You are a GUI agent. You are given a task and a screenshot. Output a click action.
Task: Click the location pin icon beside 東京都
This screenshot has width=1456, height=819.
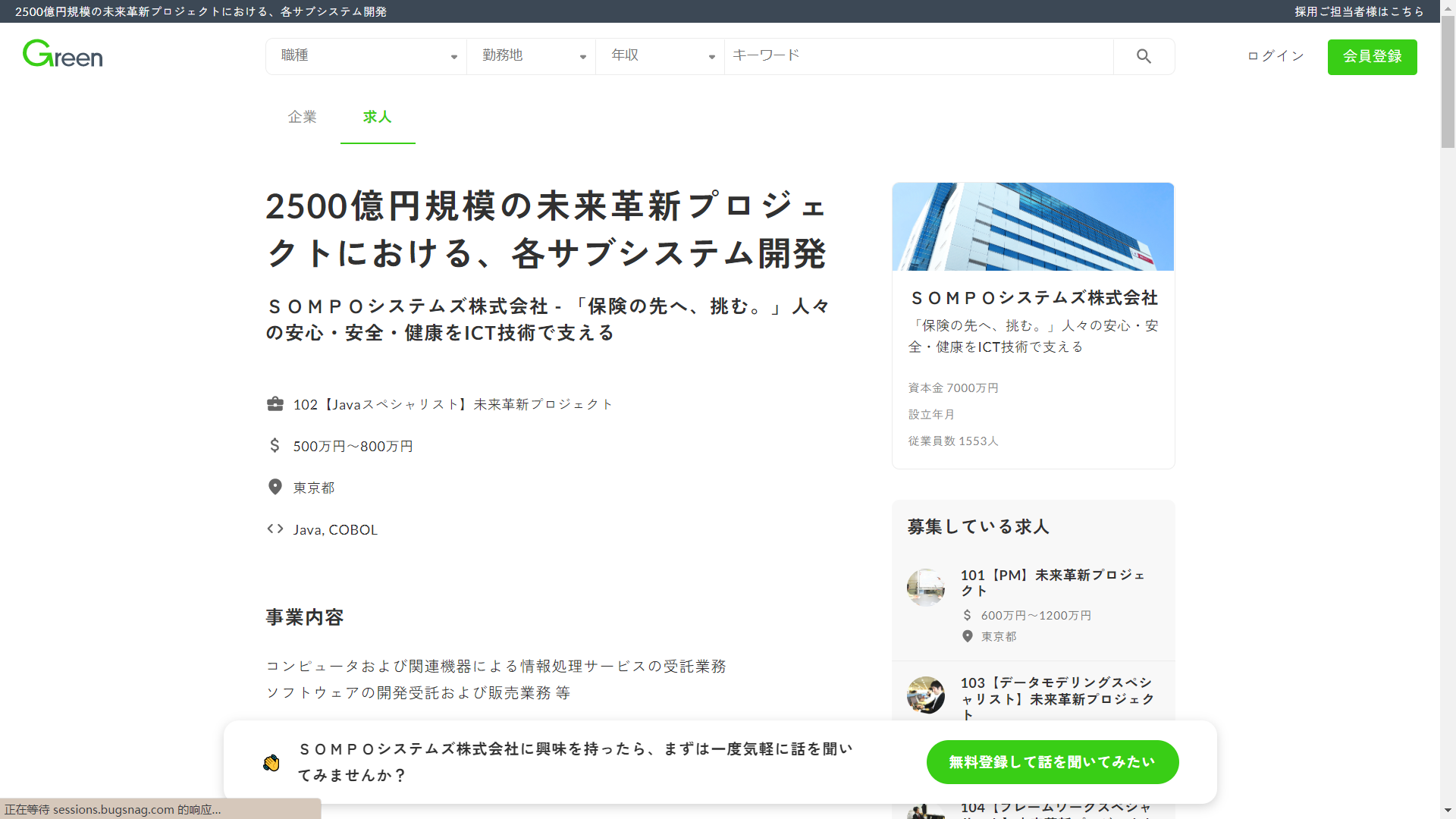275,487
